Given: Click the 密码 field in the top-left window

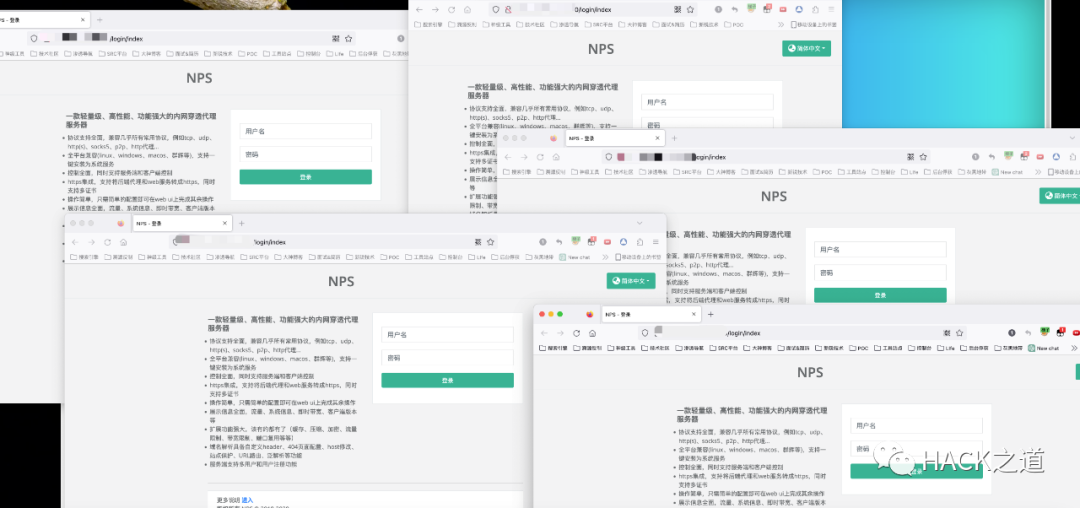Looking at the screenshot, I should pyautogui.click(x=306, y=154).
